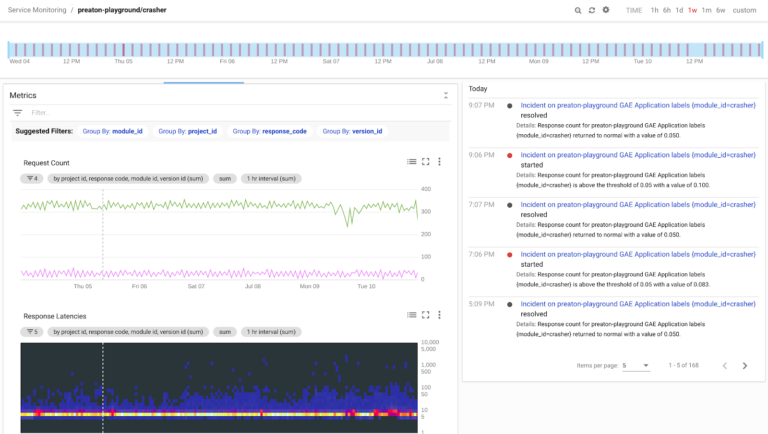Image resolution: width=768 pixels, height=434 pixels.
Task: Apply Group By module_id suggested filter
Action: click(x=112, y=131)
